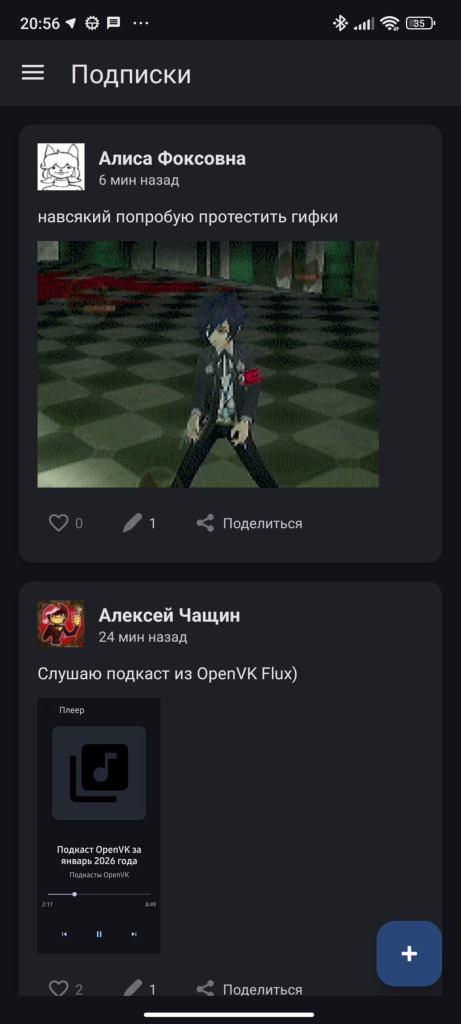This screenshot has width=461, height=1024.
Task: Open the podcast player screenshot attachment
Action: 99,825
